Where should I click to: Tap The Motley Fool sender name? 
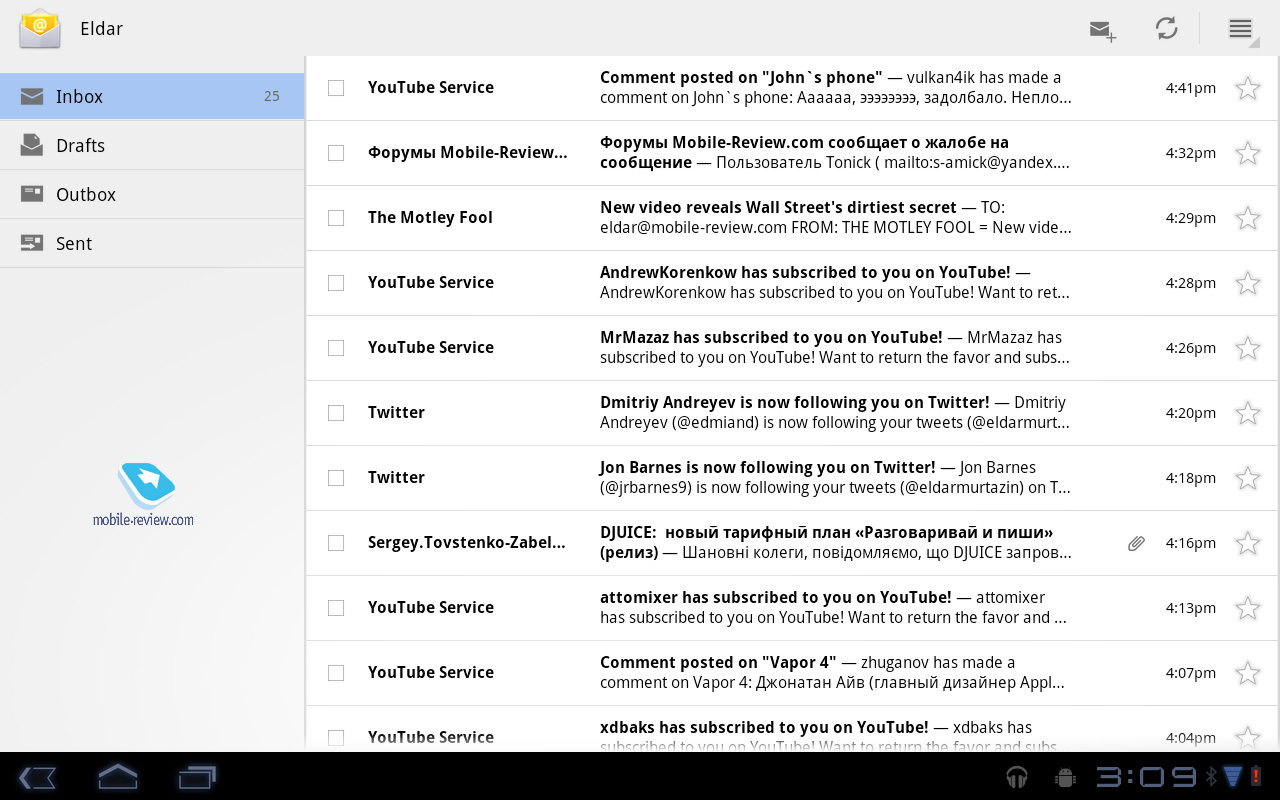(430, 218)
